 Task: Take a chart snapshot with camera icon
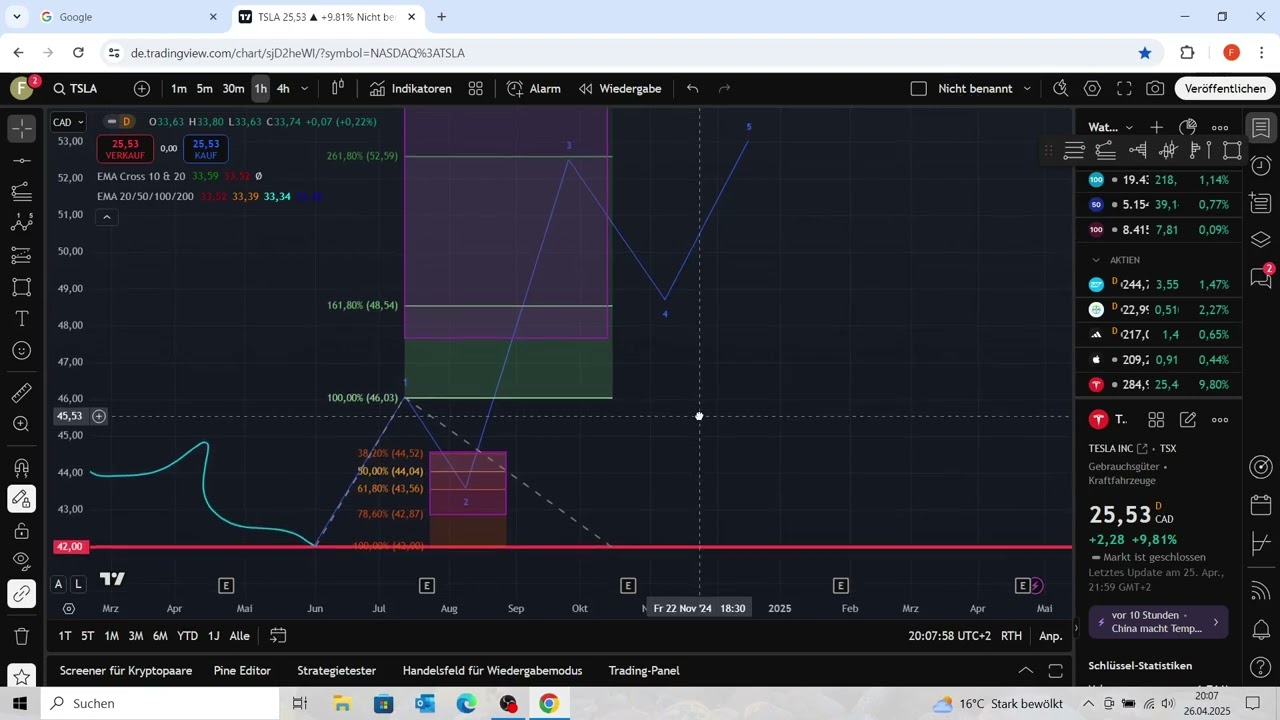[x=1155, y=89]
